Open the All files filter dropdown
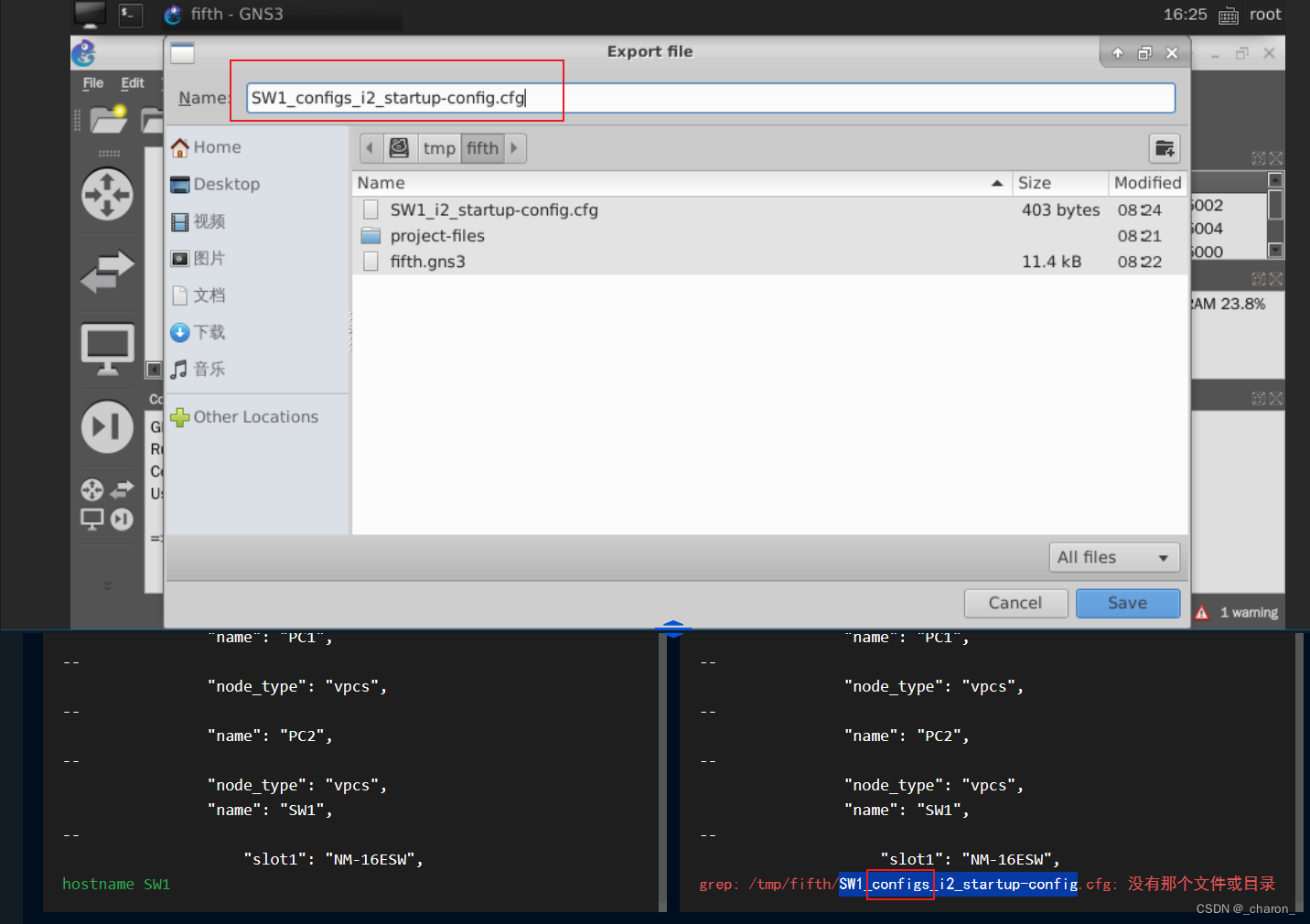Image resolution: width=1310 pixels, height=924 pixels. tap(1113, 557)
